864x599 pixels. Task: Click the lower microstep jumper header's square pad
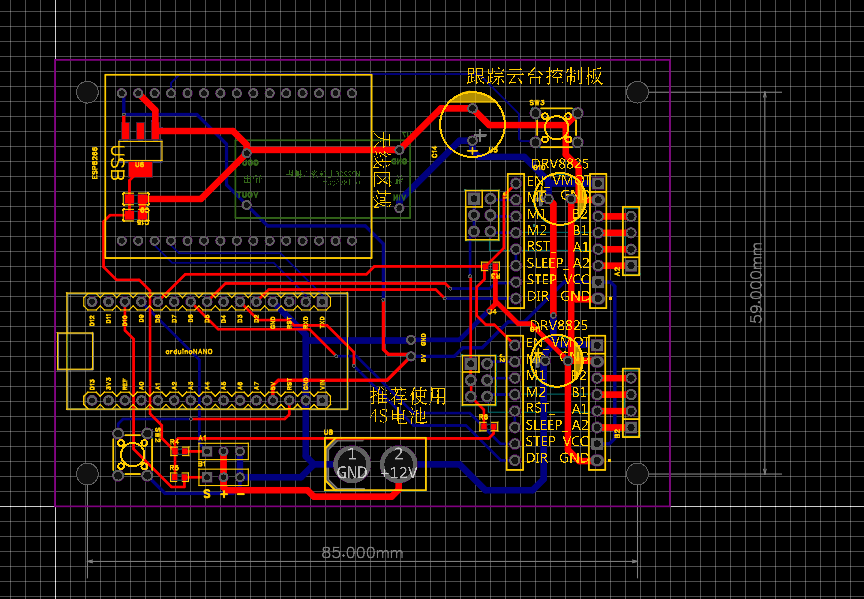[x=471, y=364]
